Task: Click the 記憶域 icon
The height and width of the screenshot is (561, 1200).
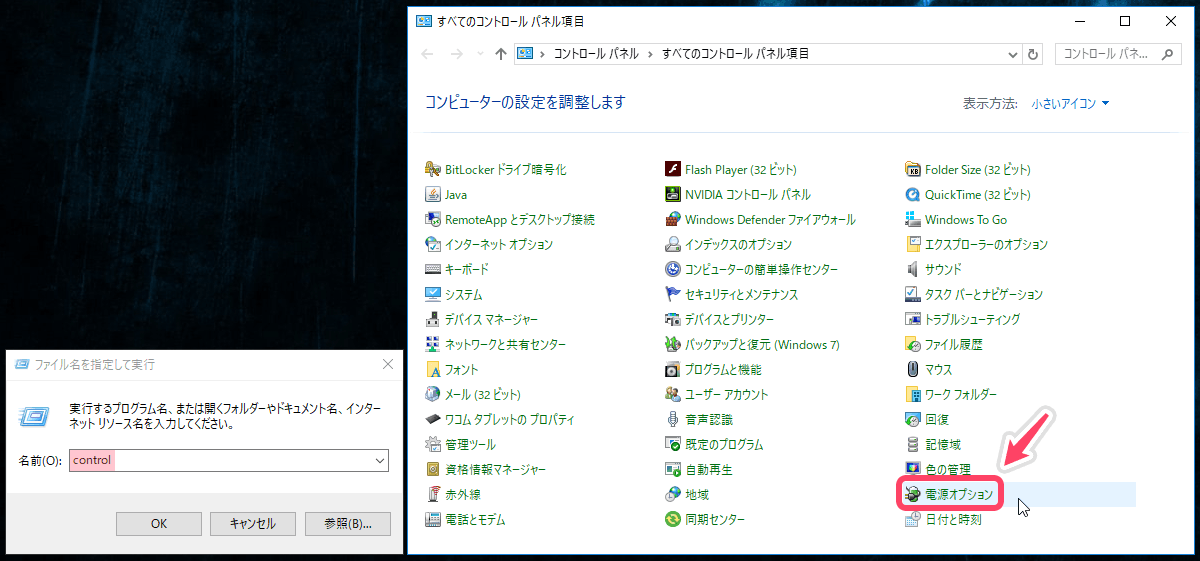Action: [913, 445]
